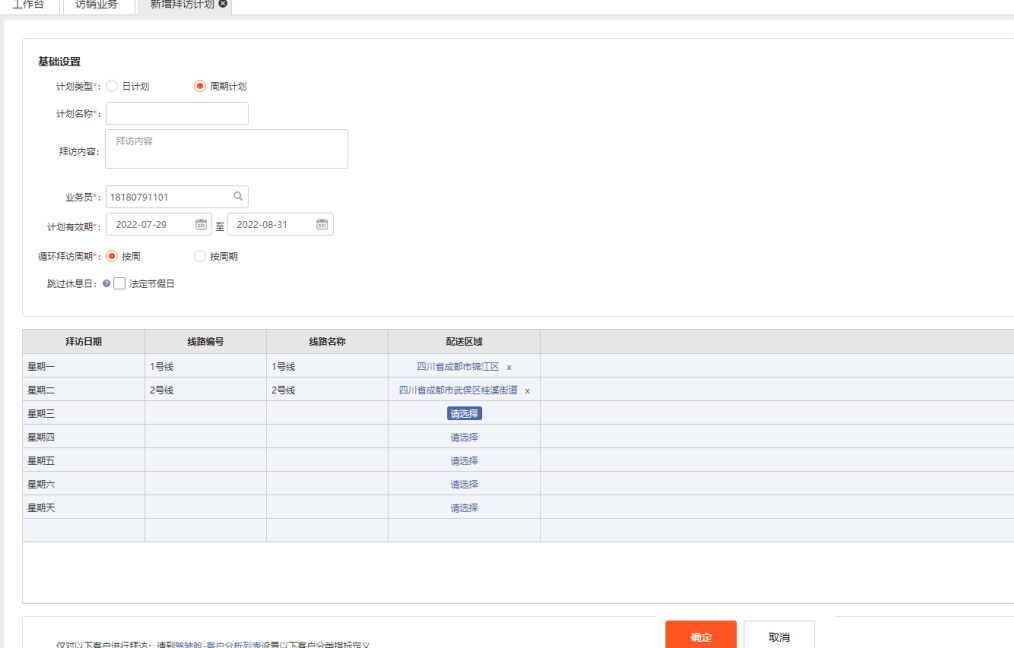
Task: Close the 新增拜访计划 tab with x icon
Action: (223, 4)
